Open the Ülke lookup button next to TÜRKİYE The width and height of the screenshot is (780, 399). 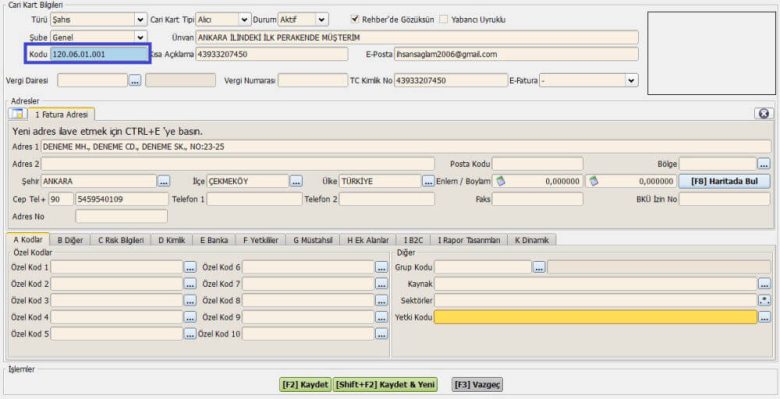click(x=428, y=182)
